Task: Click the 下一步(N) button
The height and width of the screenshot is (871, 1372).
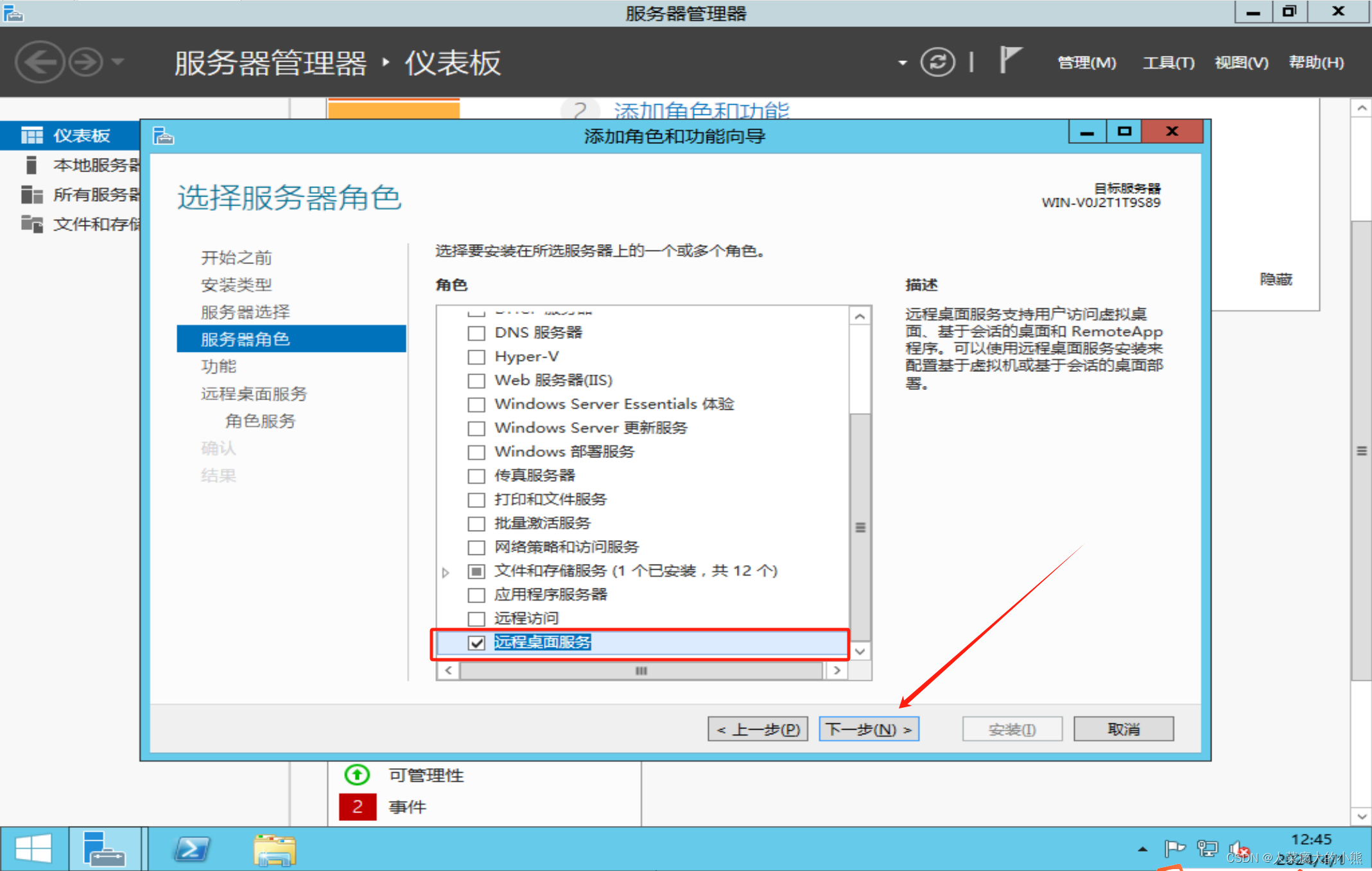Action: click(869, 729)
